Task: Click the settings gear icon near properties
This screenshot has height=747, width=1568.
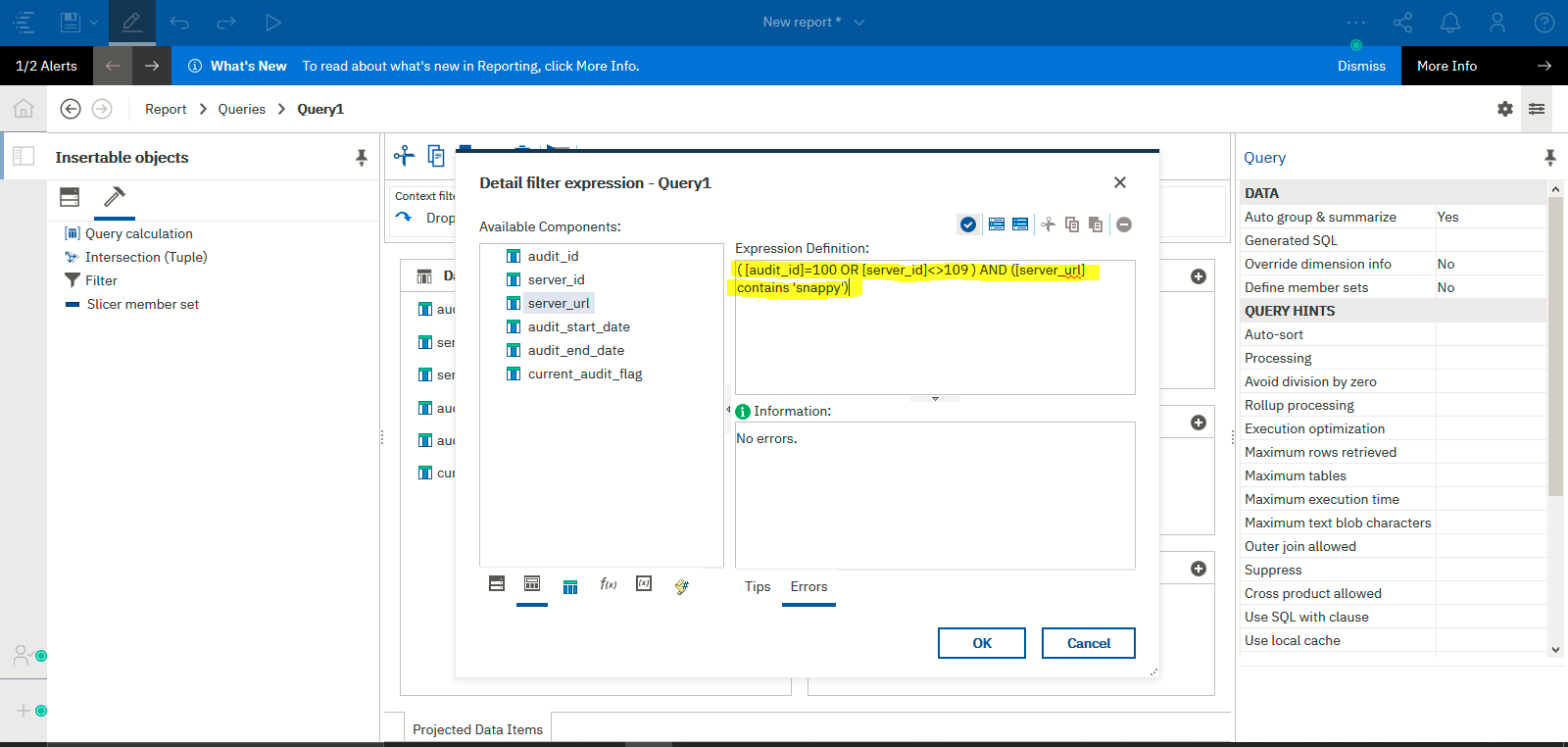Action: 1505,109
